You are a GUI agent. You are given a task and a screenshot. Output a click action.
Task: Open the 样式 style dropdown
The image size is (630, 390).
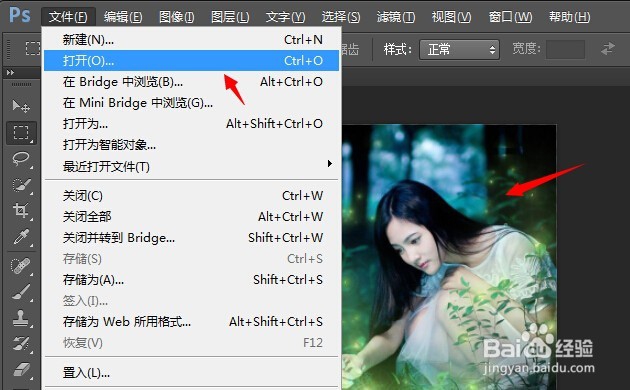[459, 49]
